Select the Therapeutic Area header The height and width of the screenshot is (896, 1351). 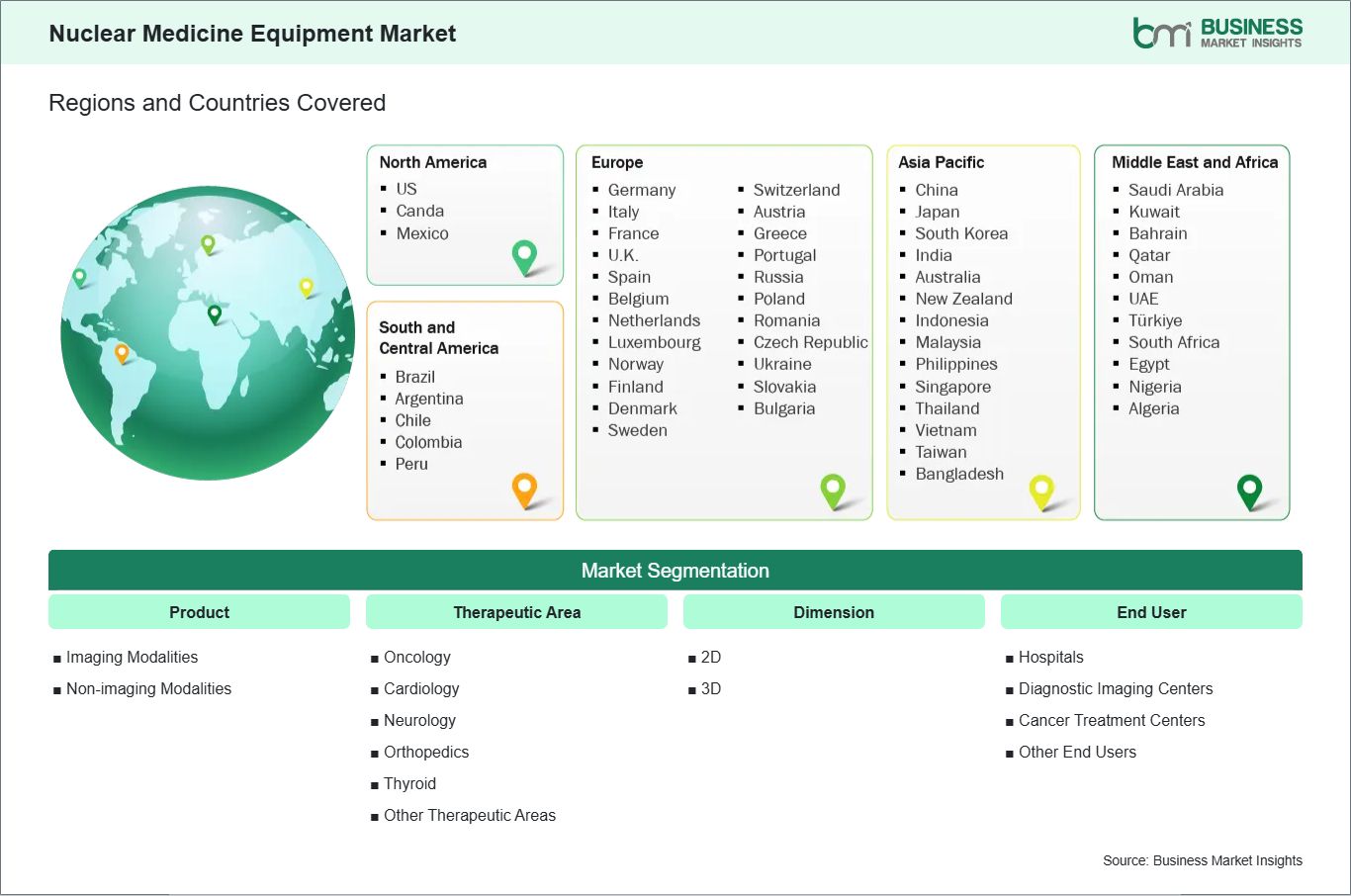coord(516,612)
